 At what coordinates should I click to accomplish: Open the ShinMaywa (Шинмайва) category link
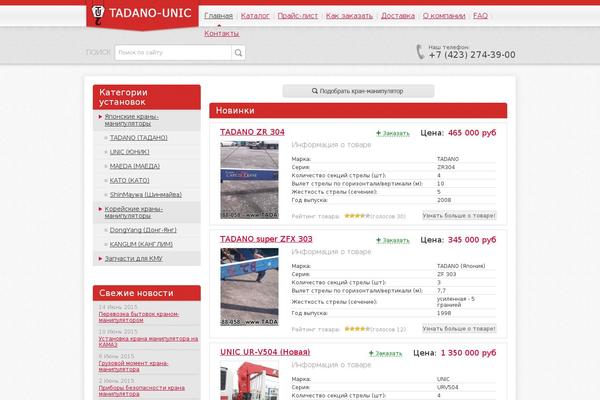146,194
